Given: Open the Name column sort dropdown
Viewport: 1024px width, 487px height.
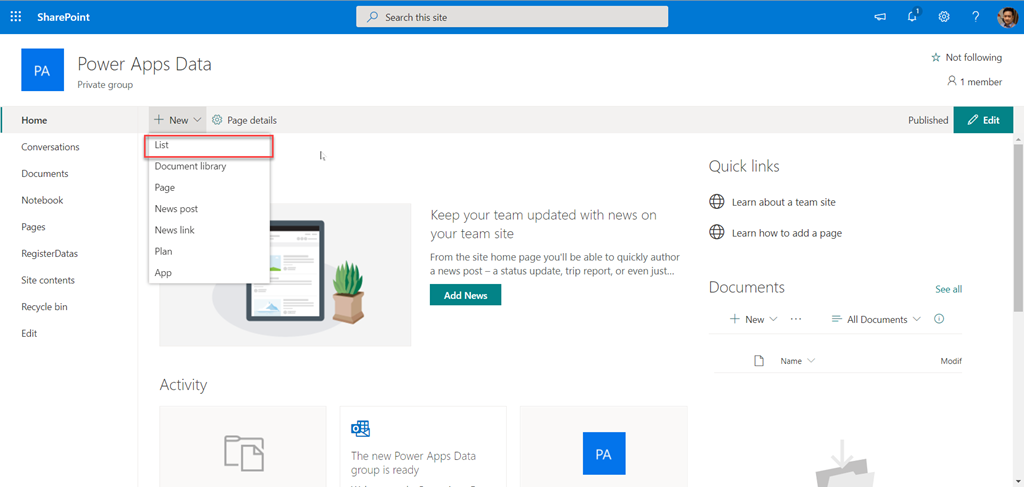Looking at the screenshot, I should click(x=798, y=361).
